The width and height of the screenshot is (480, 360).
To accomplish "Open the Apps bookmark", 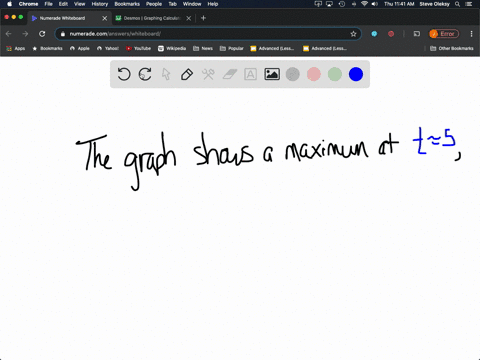I will click(16, 48).
